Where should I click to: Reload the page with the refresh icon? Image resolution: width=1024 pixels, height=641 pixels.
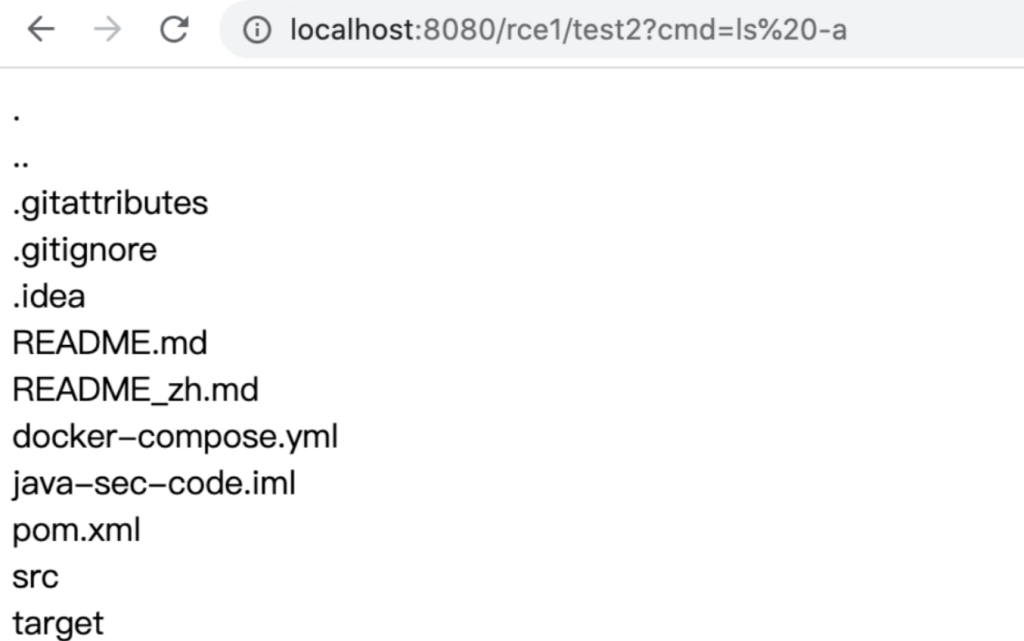[x=174, y=29]
